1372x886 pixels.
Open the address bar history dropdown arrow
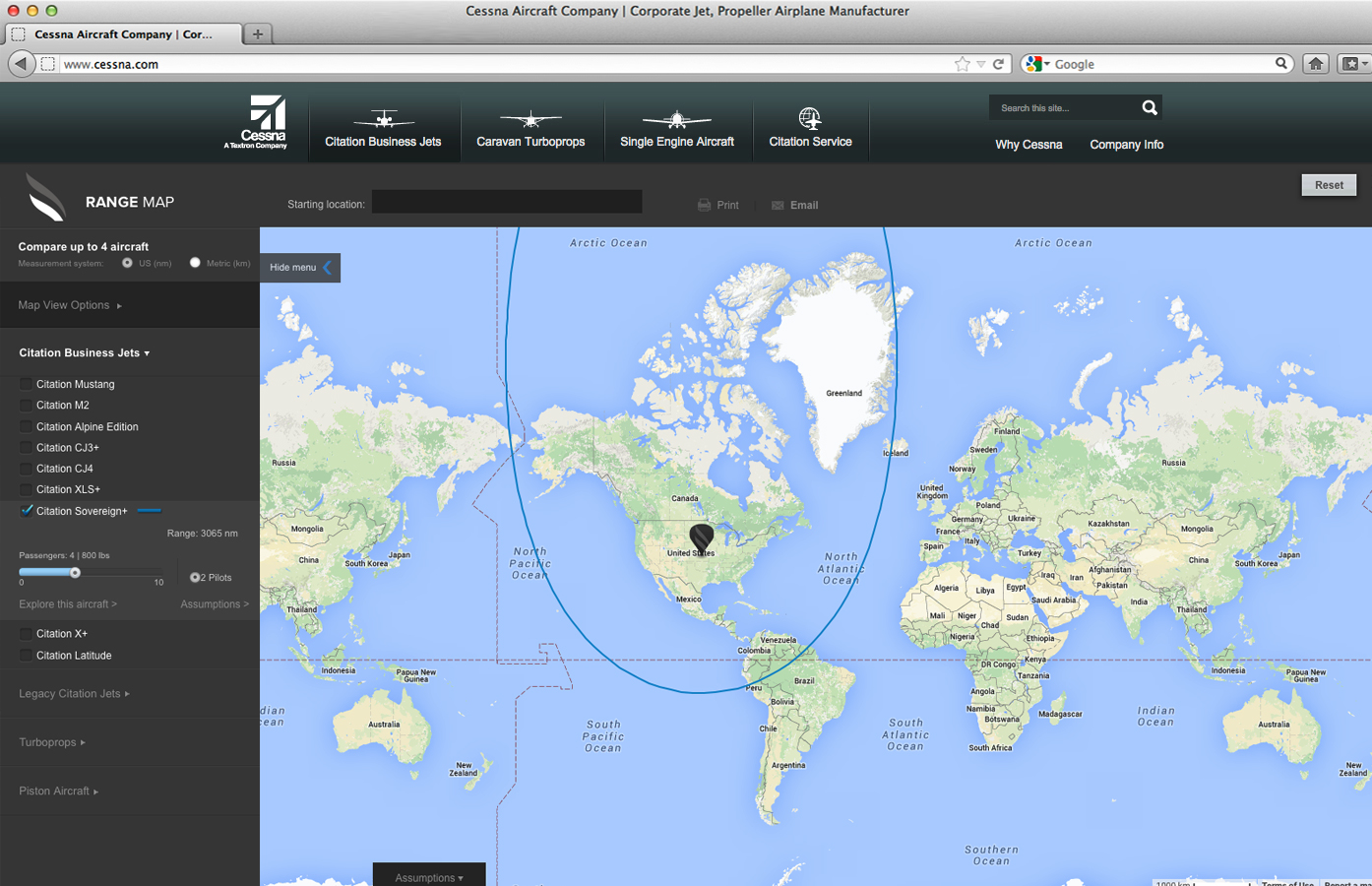(980, 64)
